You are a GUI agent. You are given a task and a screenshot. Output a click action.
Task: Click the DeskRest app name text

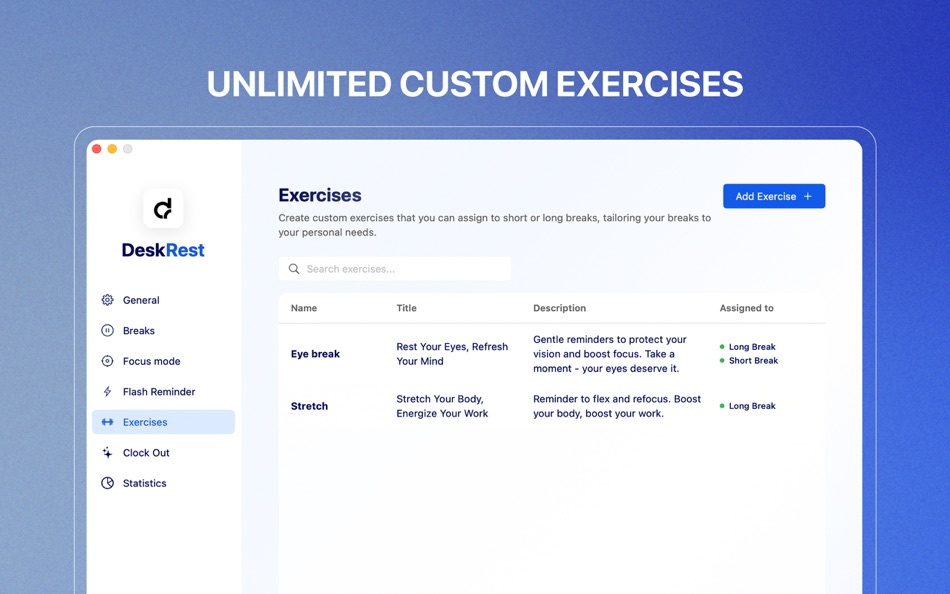pyautogui.click(x=163, y=250)
